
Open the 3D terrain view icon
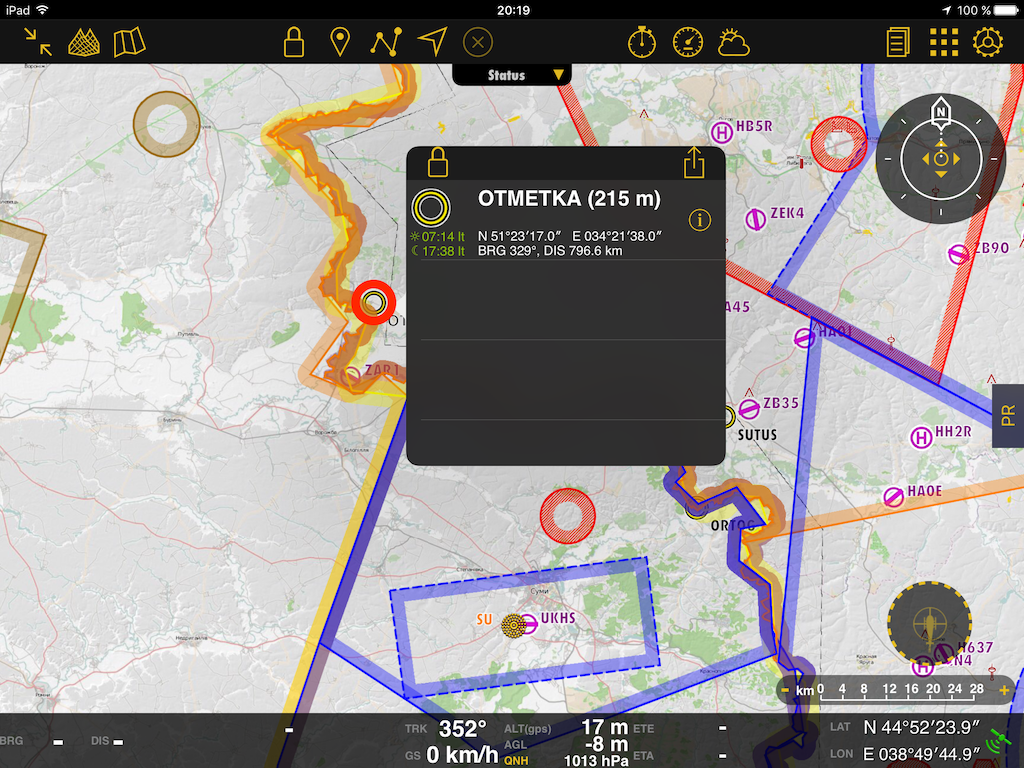[x=84, y=42]
